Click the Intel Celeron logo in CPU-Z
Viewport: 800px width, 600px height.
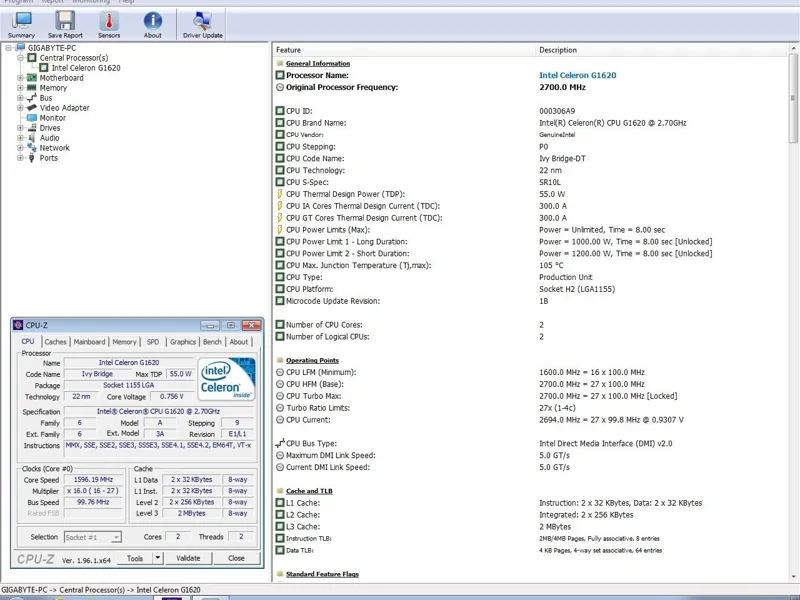point(225,380)
